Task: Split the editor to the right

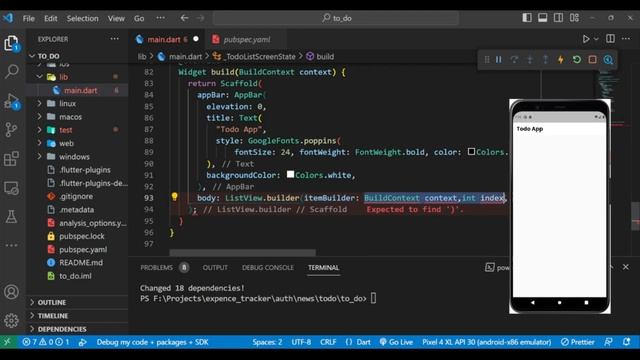Action: click(x=610, y=38)
